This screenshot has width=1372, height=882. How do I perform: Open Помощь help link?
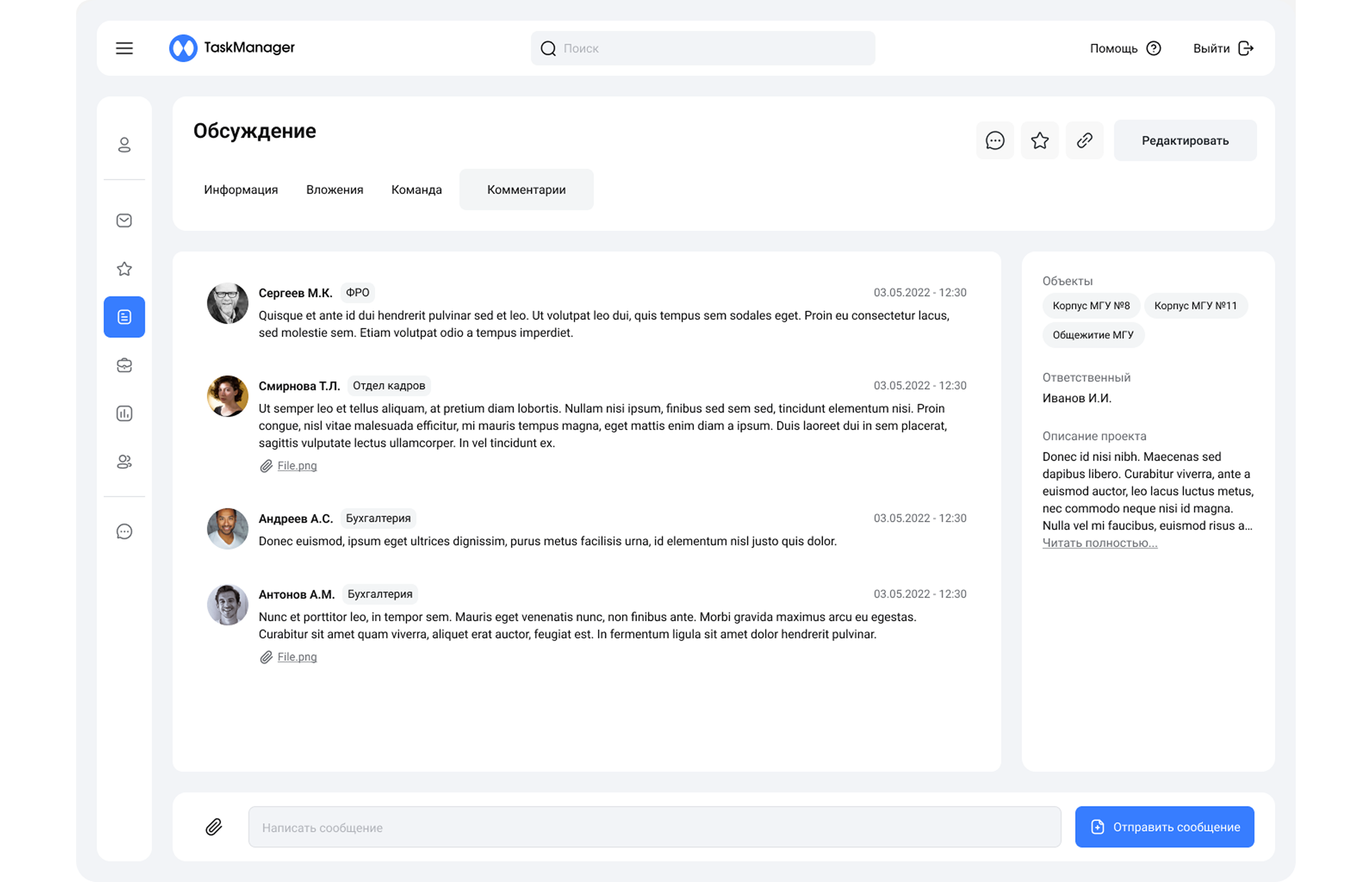(x=1125, y=48)
